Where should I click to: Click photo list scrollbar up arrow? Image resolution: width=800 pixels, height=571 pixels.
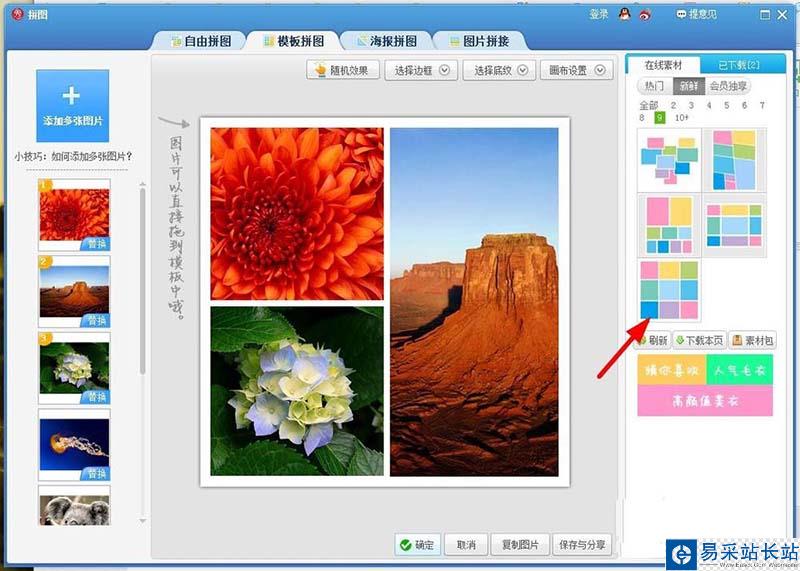pyautogui.click(x=142, y=184)
